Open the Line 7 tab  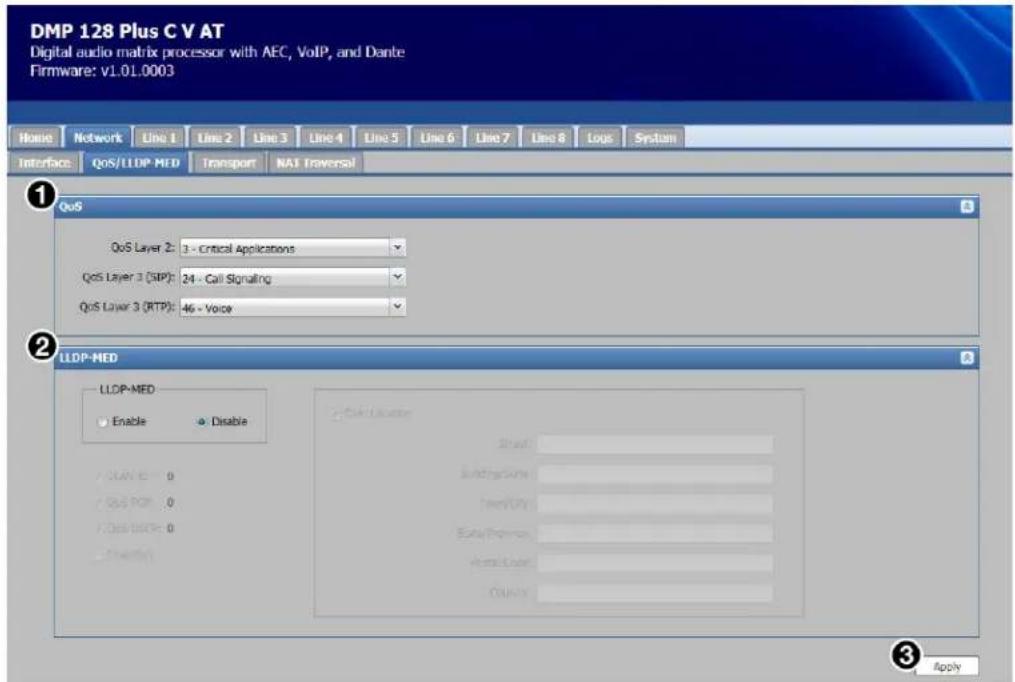(x=493, y=137)
